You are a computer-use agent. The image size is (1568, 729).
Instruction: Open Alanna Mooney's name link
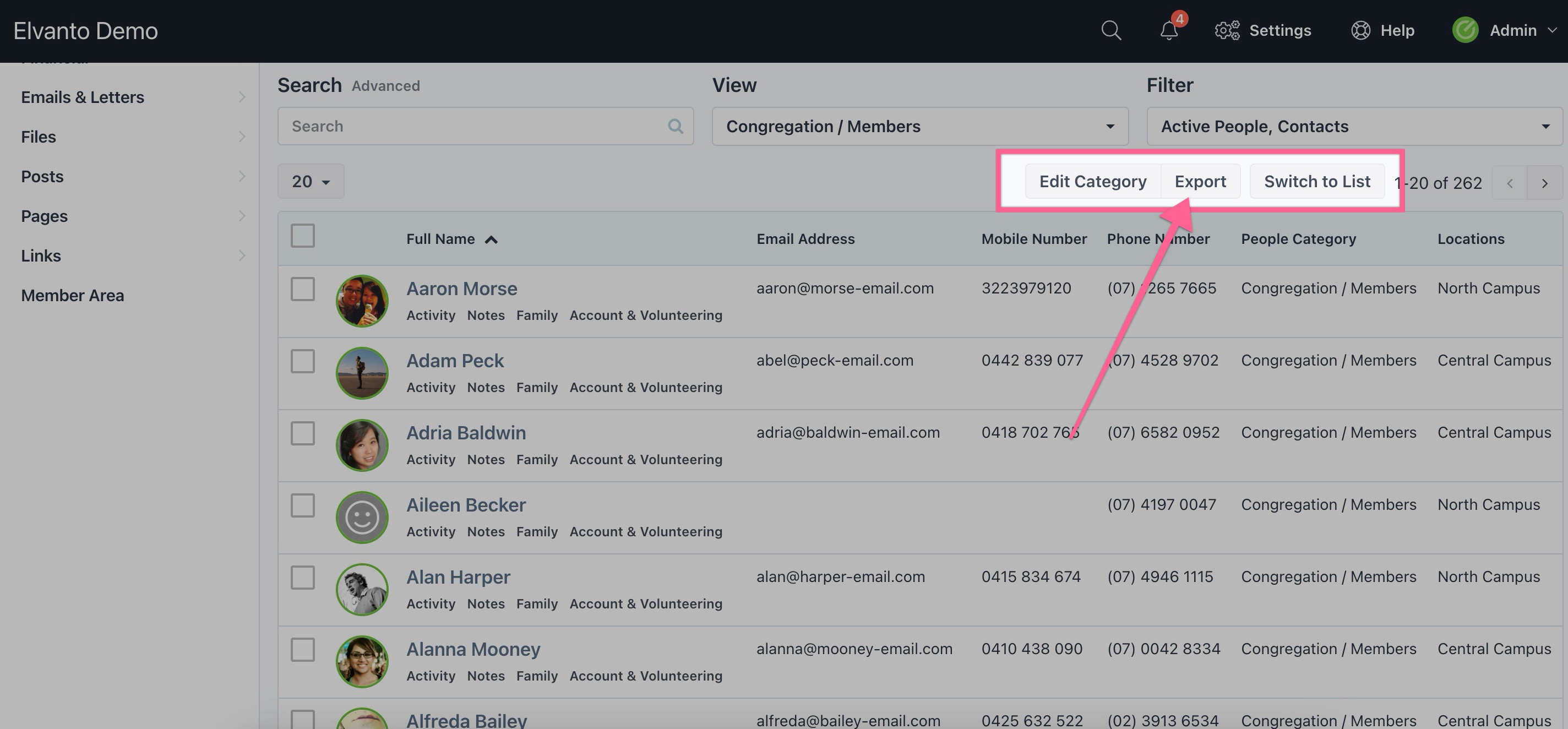(x=473, y=649)
